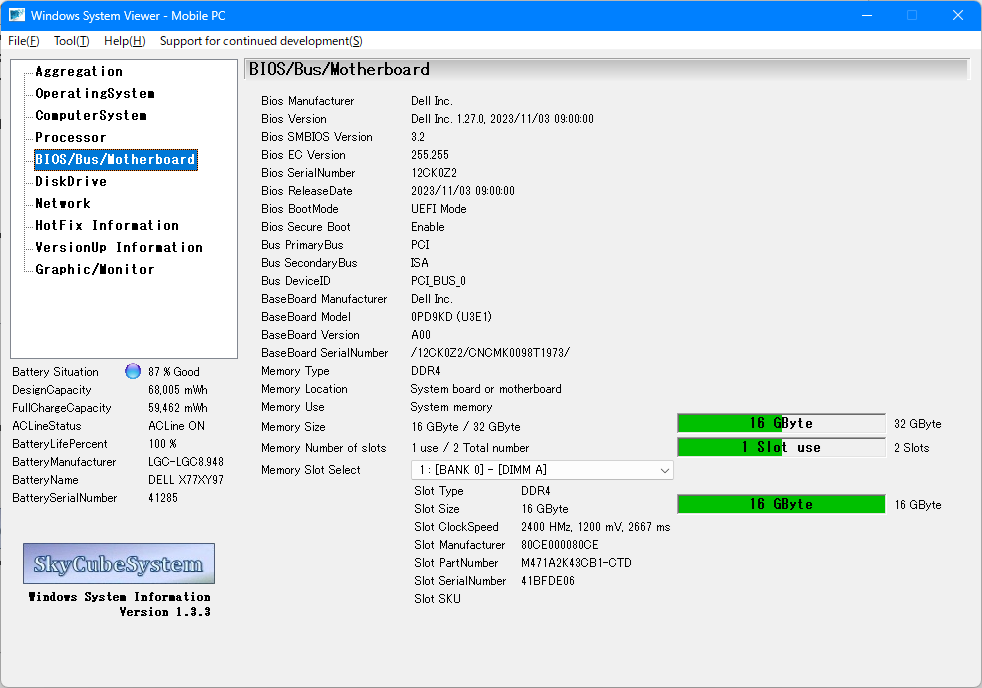
Task: Open HotFix Information page
Action: coord(107,226)
